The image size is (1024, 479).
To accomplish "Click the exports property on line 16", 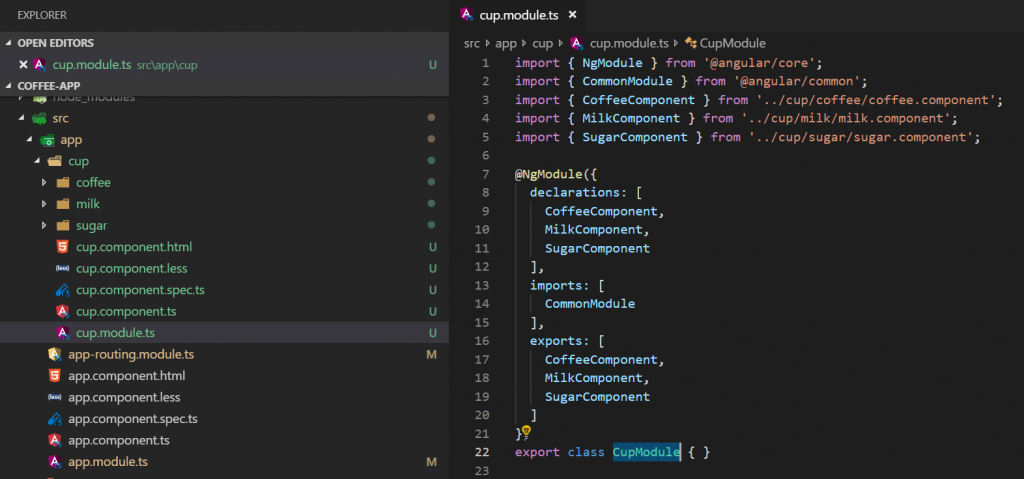I will 556,341.
